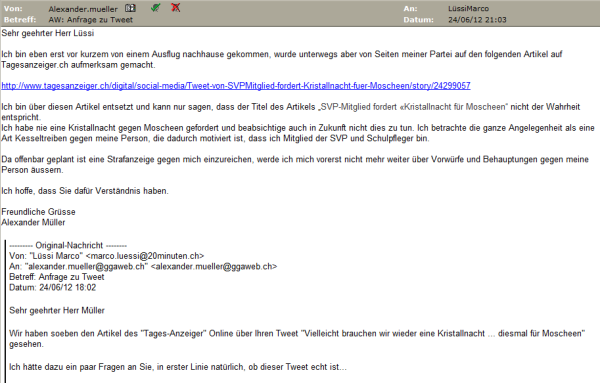Click quoted line 'Betreff: Anfrage zu Tweet'
This screenshot has height=383, width=600.
pos(57,277)
